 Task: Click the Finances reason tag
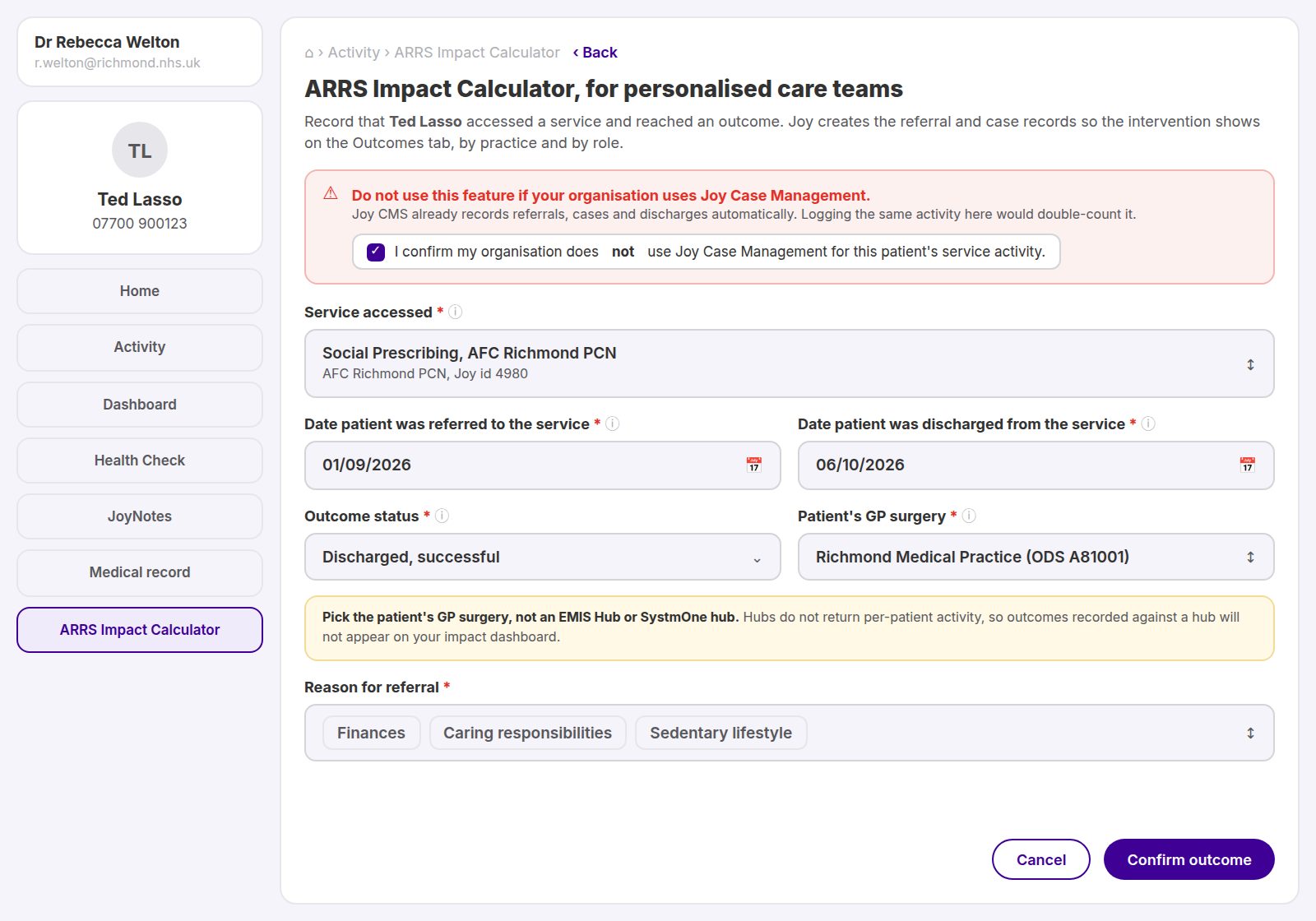(371, 733)
